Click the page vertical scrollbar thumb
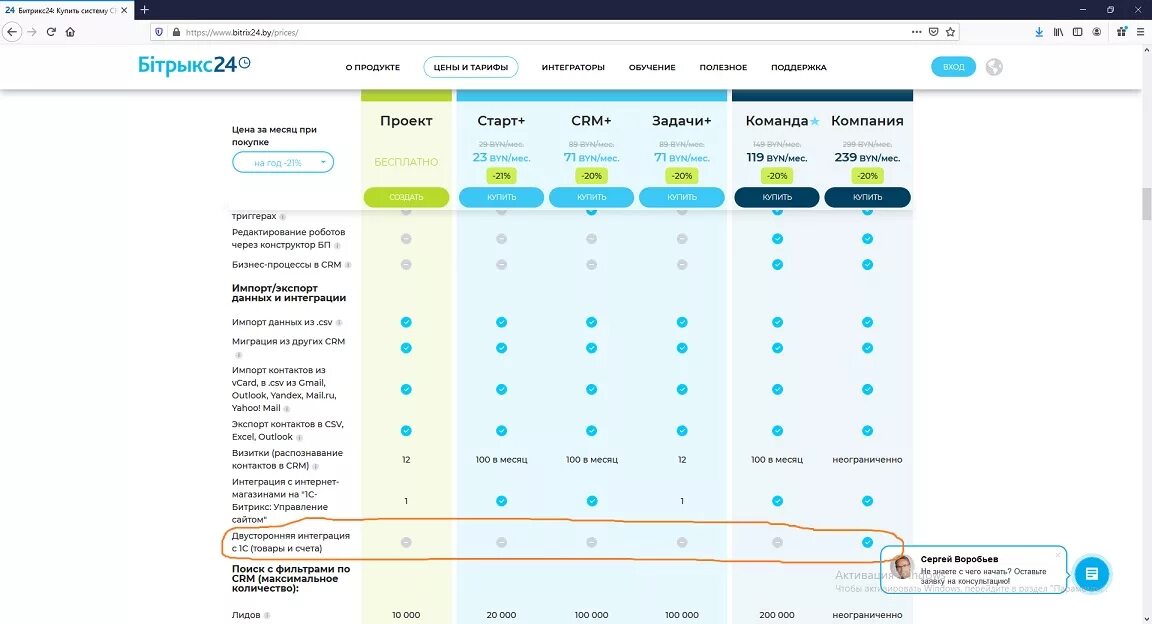 1146,204
